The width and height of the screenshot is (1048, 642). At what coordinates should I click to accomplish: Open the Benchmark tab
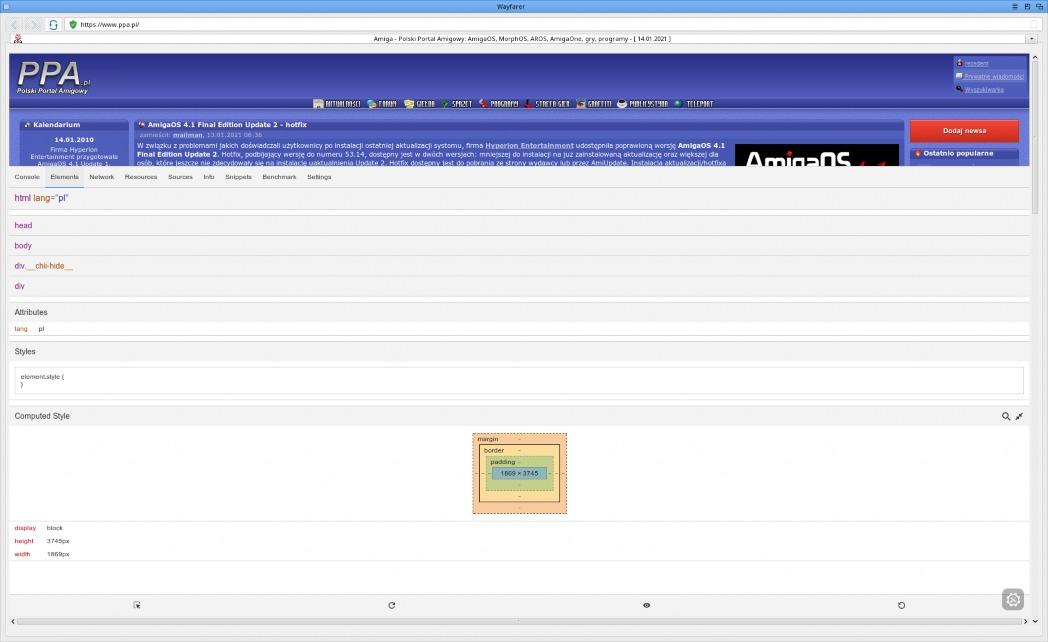pyautogui.click(x=279, y=177)
